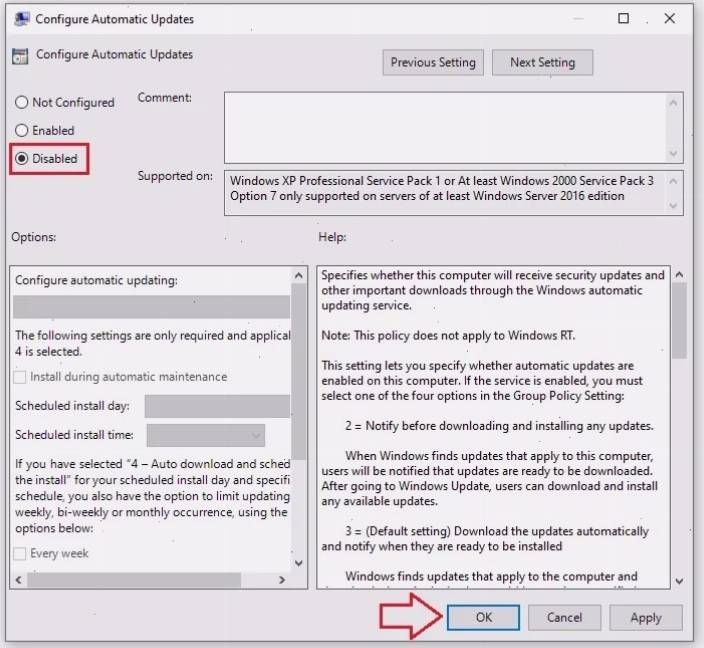
Task: Click the title bar application icon
Action: click(x=21, y=19)
